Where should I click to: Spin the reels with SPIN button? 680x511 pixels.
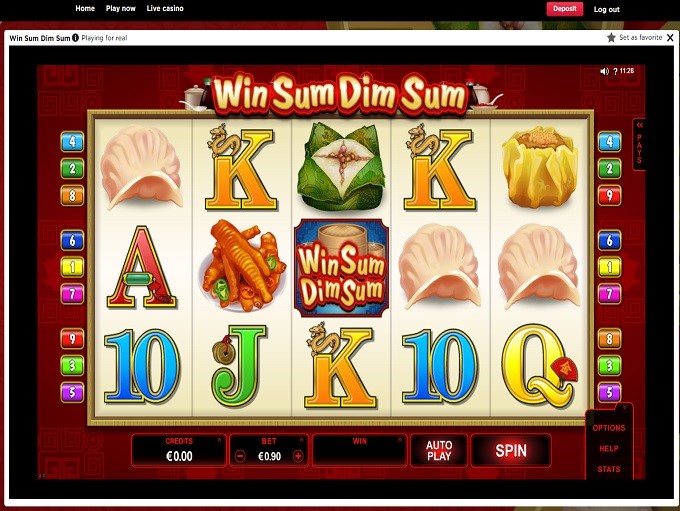pos(511,451)
